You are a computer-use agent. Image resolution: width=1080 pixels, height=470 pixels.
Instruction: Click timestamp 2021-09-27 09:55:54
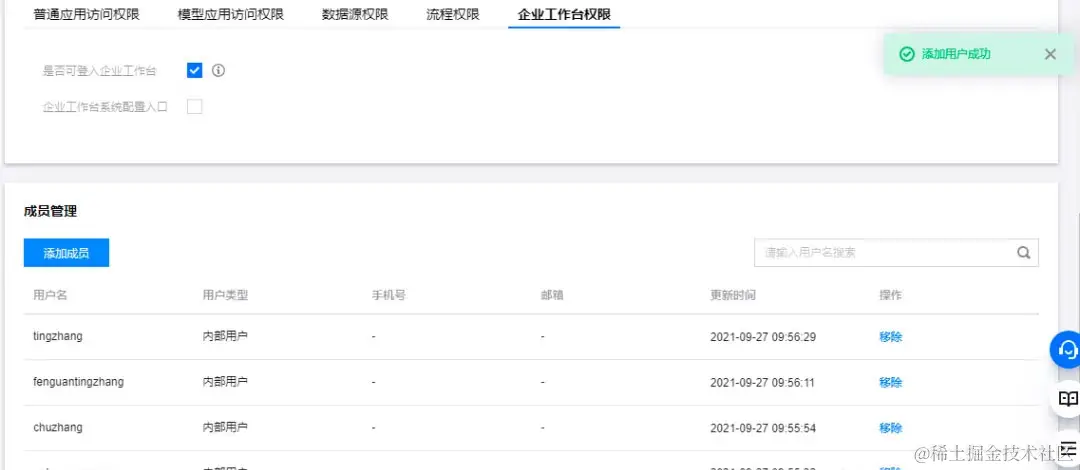(x=763, y=428)
